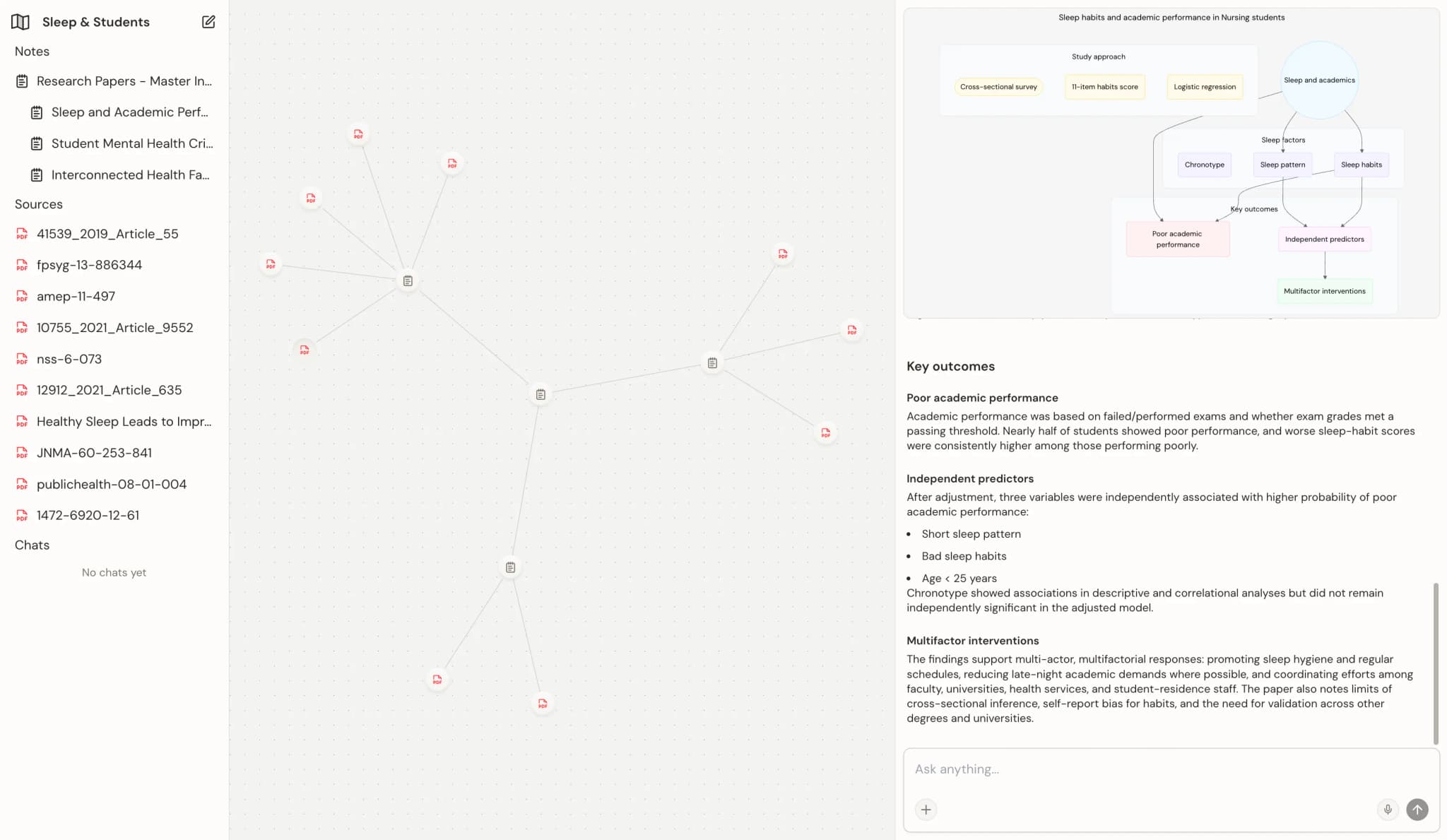The image size is (1447, 840).
Task: Open the Sleep and Academic Perf... note
Action: click(129, 112)
